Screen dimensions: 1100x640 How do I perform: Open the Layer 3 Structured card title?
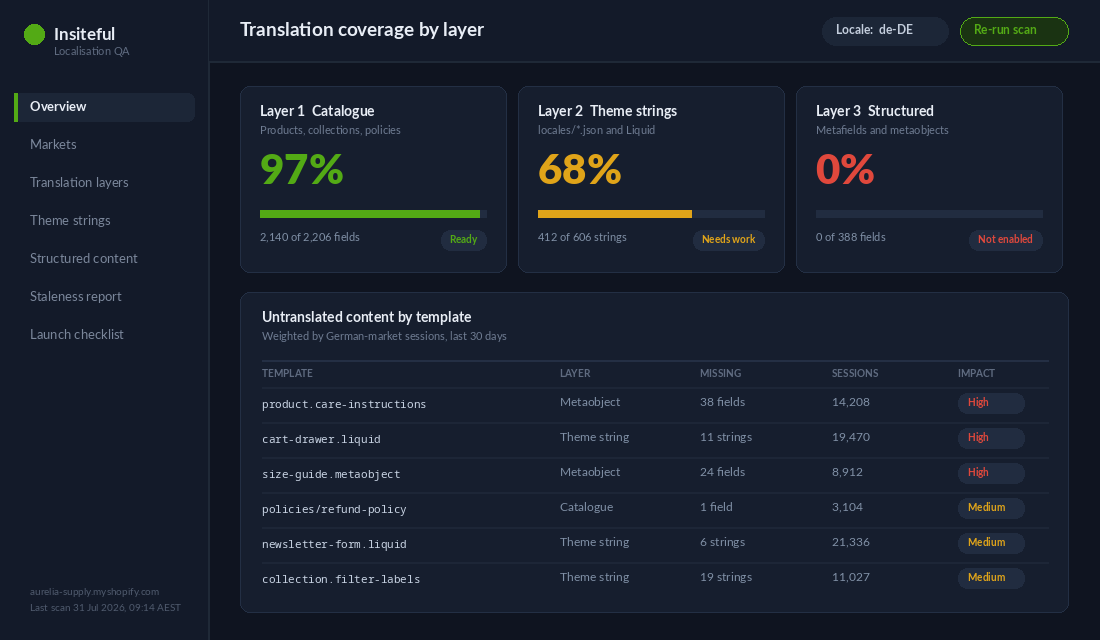(875, 111)
